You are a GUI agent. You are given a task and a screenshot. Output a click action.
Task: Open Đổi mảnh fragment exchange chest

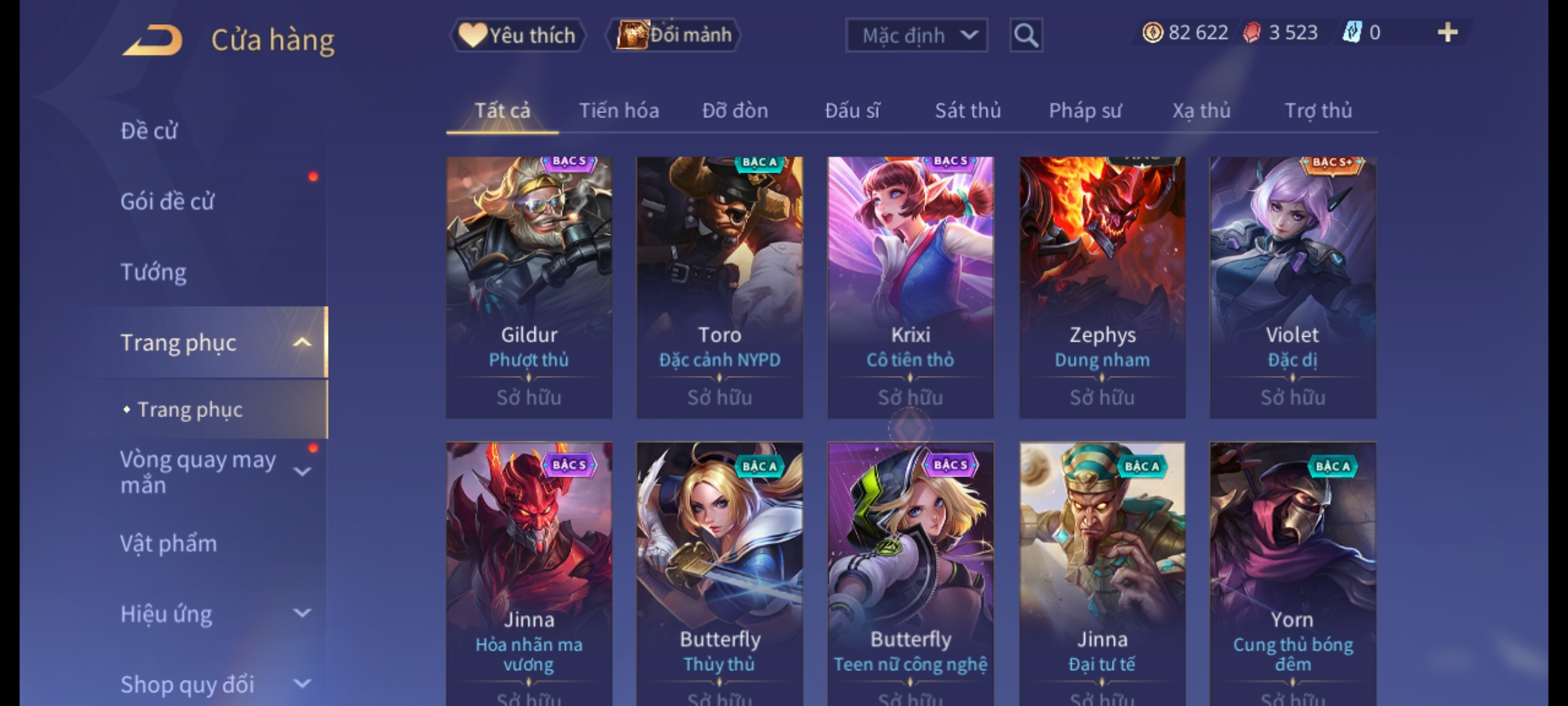674,35
